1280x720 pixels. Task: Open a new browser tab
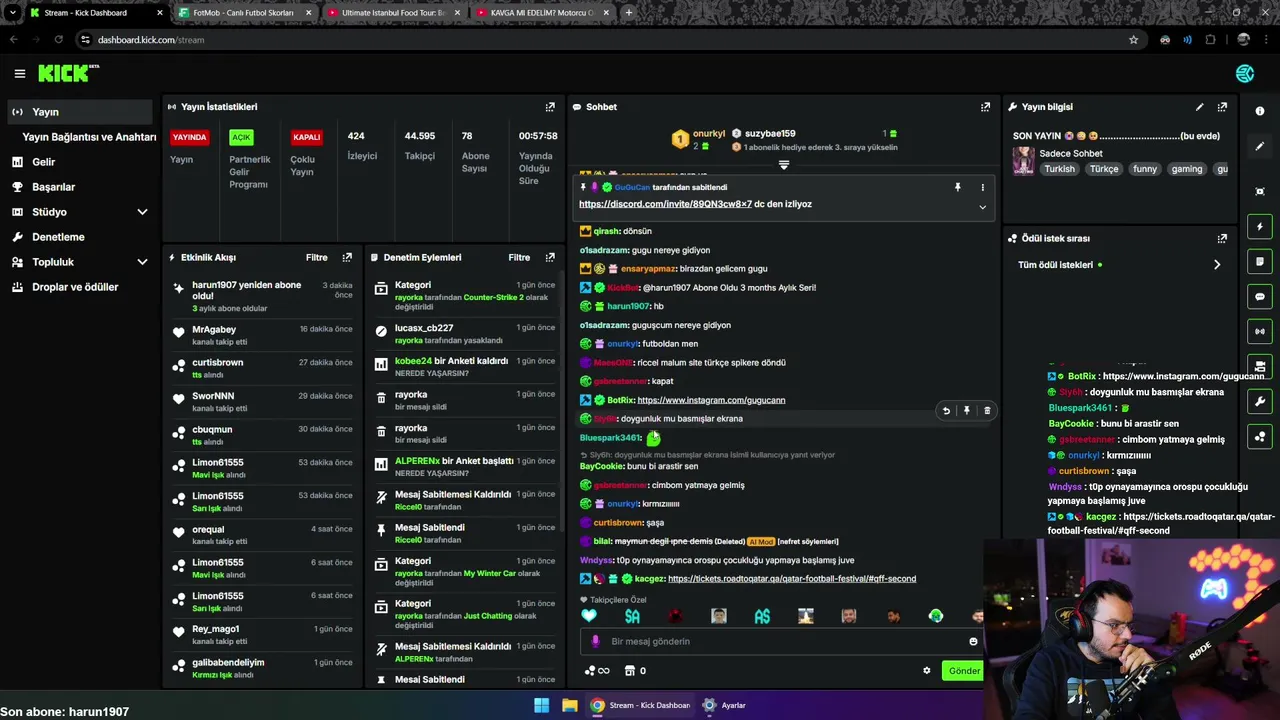pyautogui.click(x=628, y=13)
